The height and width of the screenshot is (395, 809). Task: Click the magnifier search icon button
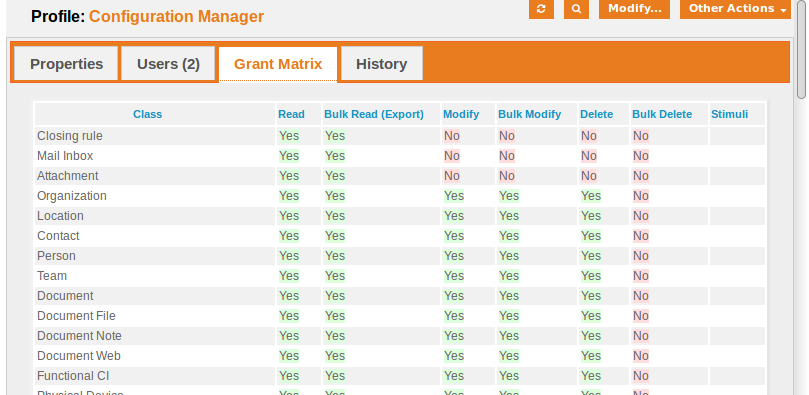point(576,9)
